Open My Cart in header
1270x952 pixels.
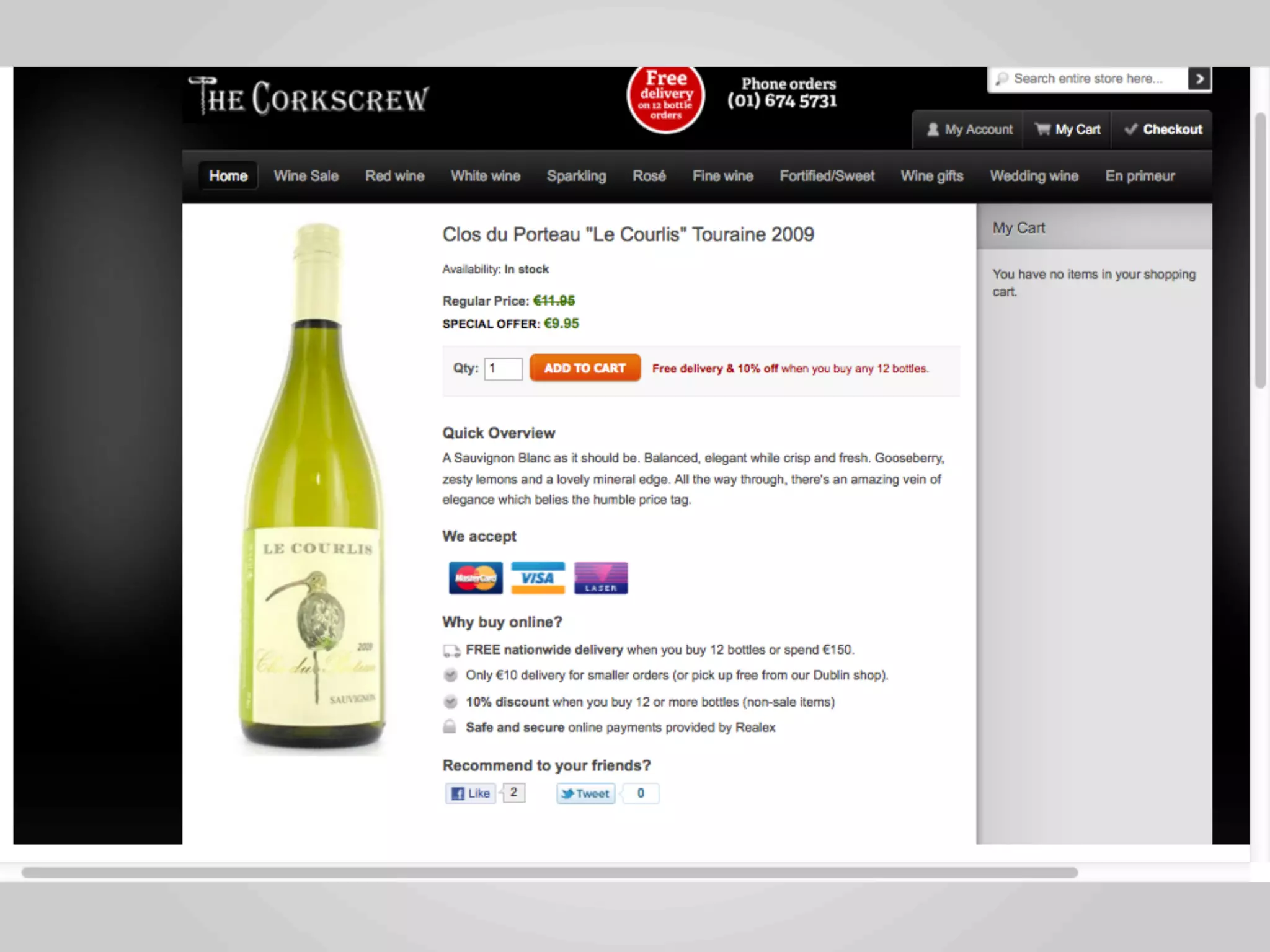click(1067, 130)
